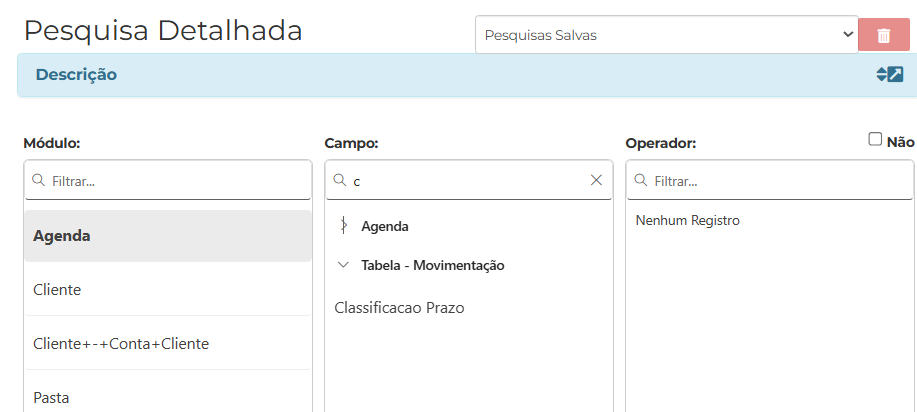Click the Operador Filtrar input field
This screenshot has height=412, width=917.
[770, 180]
